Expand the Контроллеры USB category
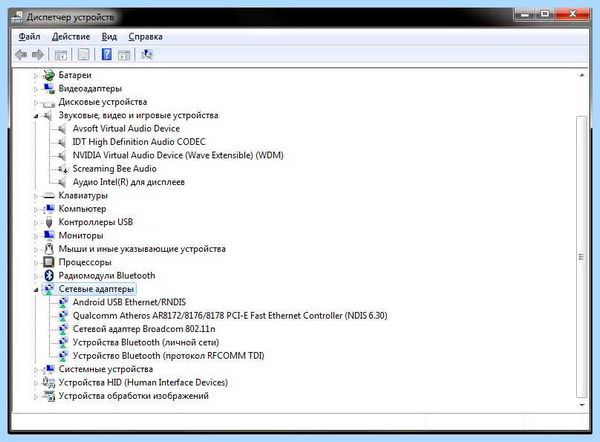Screen dimensions: 600x442 (x=36, y=223)
